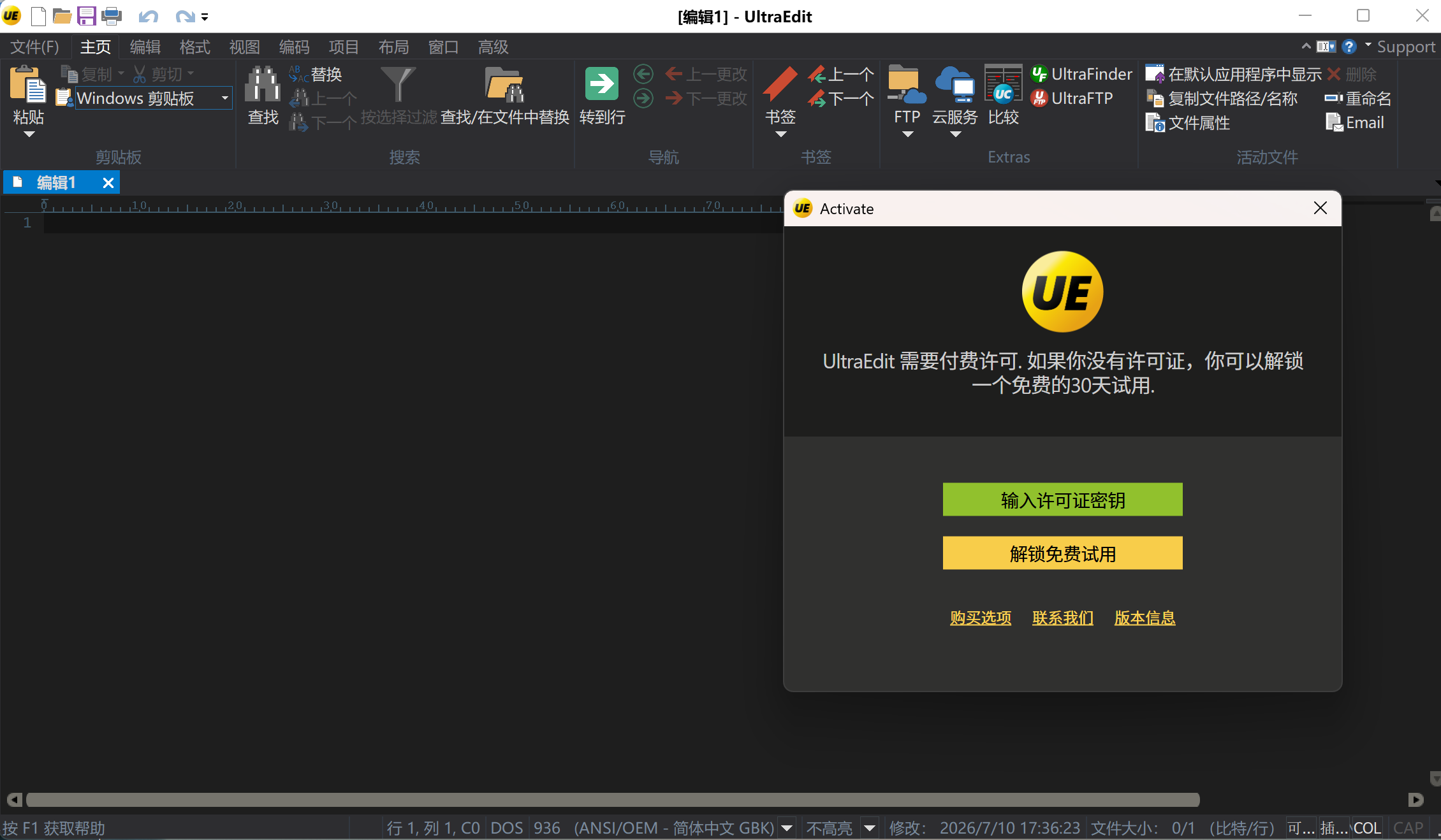Screen dimensions: 1441x840
Task: Go to next bookmark 下一个
Action: tap(841, 99)
